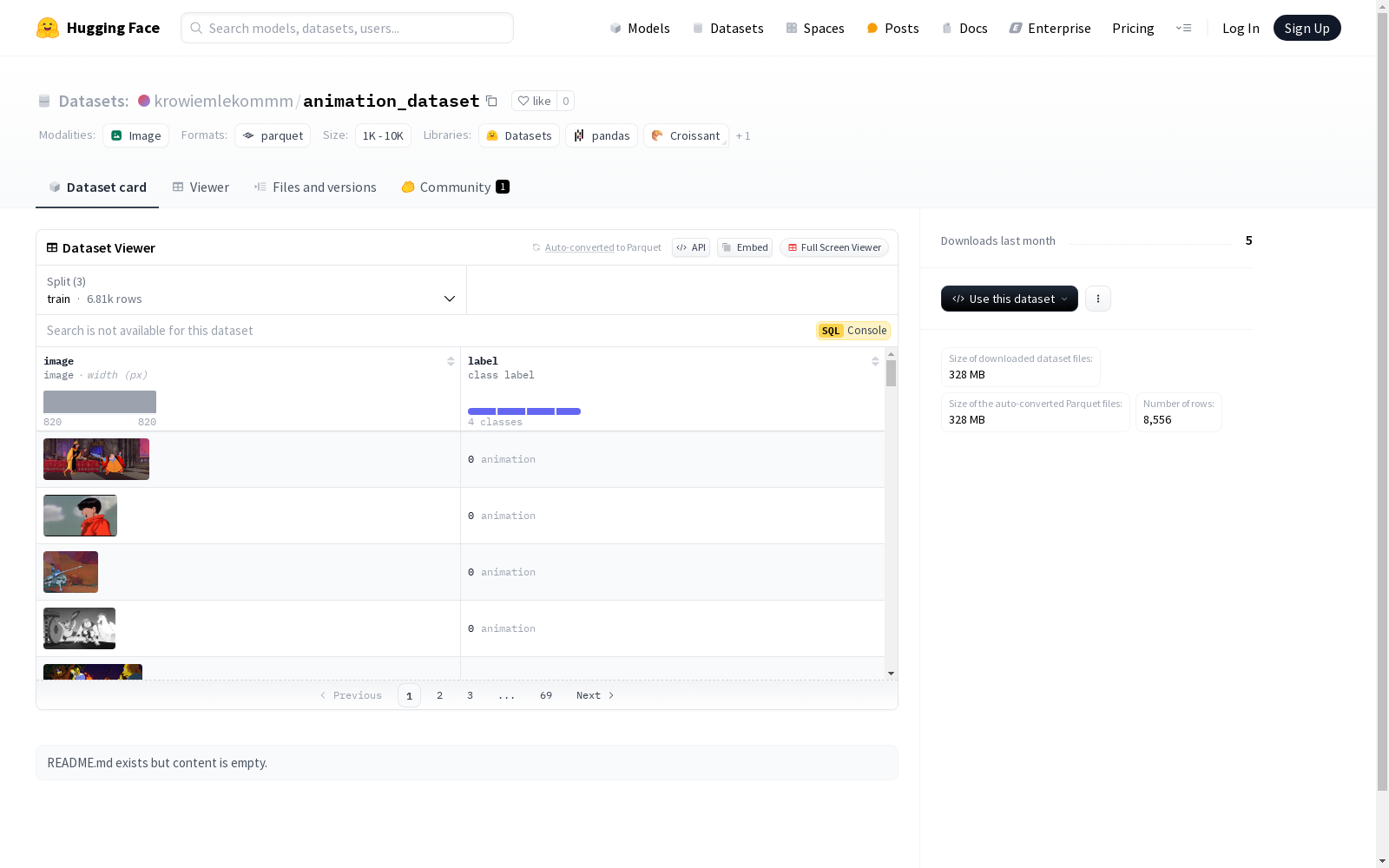1389x868 pixels.
Task: Sort the image column with the sort arrows
Action: pyautogui.click(x=450, y=361)
